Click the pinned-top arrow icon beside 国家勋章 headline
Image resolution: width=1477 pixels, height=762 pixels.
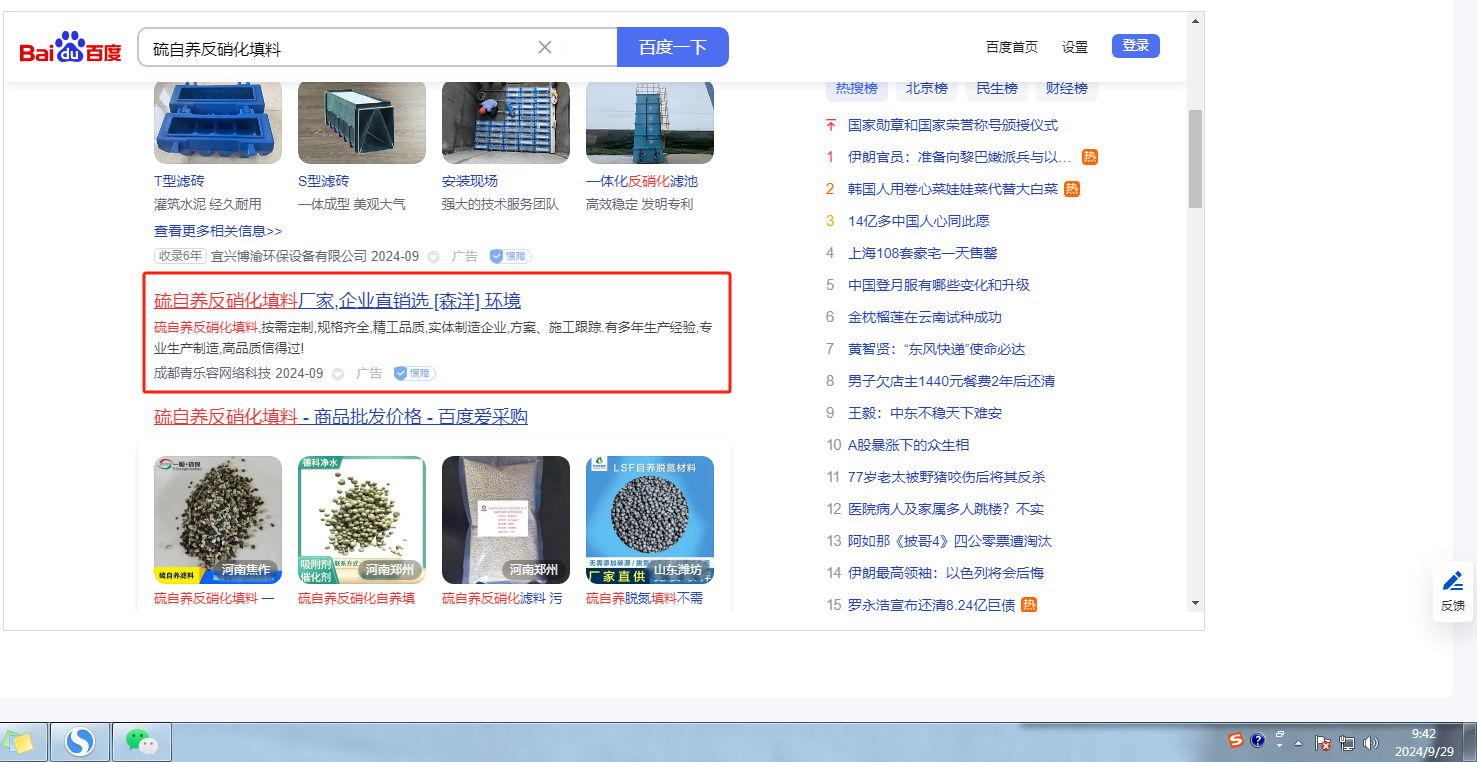[x=830, y=125]
